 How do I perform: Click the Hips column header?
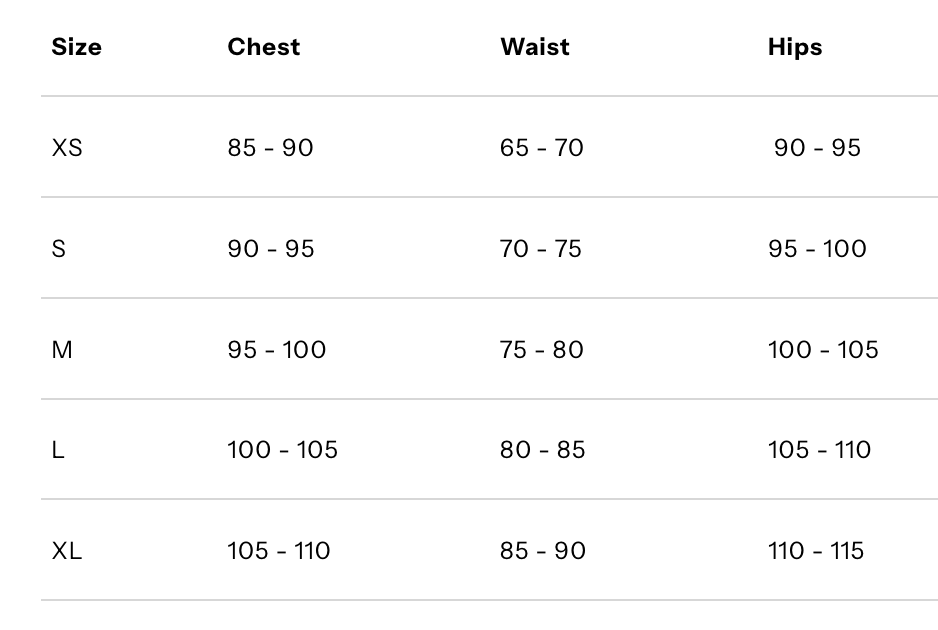795,47
